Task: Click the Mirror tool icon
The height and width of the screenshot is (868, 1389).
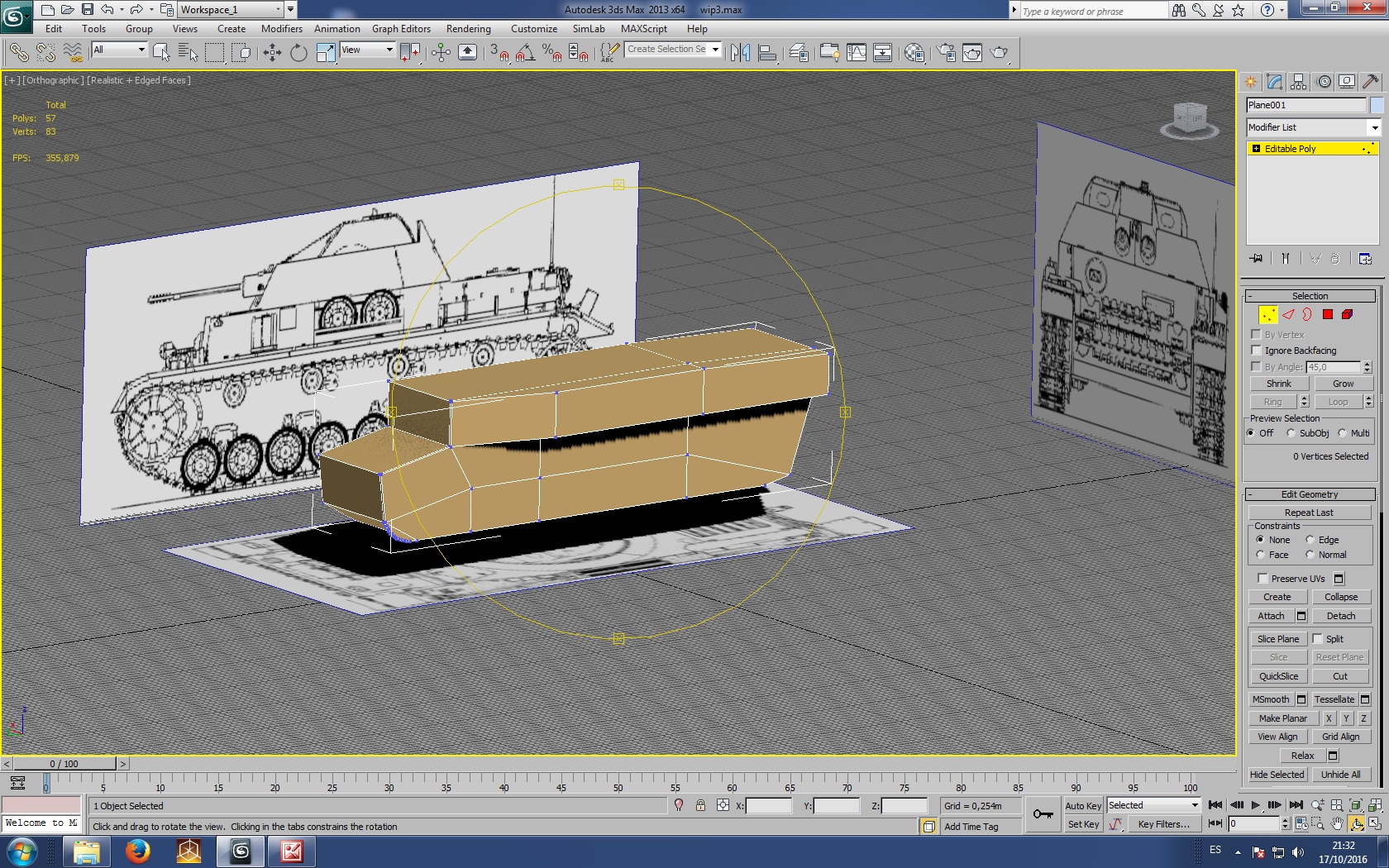Action: [740, 53]
